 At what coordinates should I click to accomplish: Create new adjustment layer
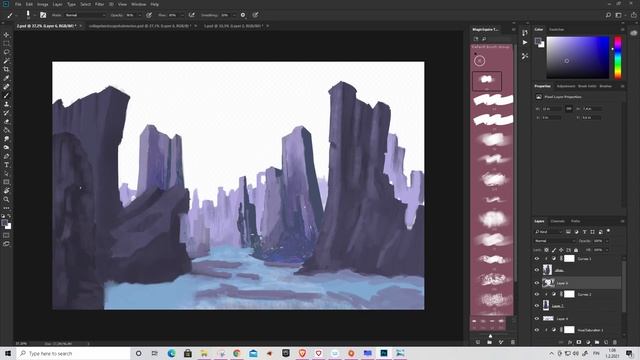coord(588,342)
